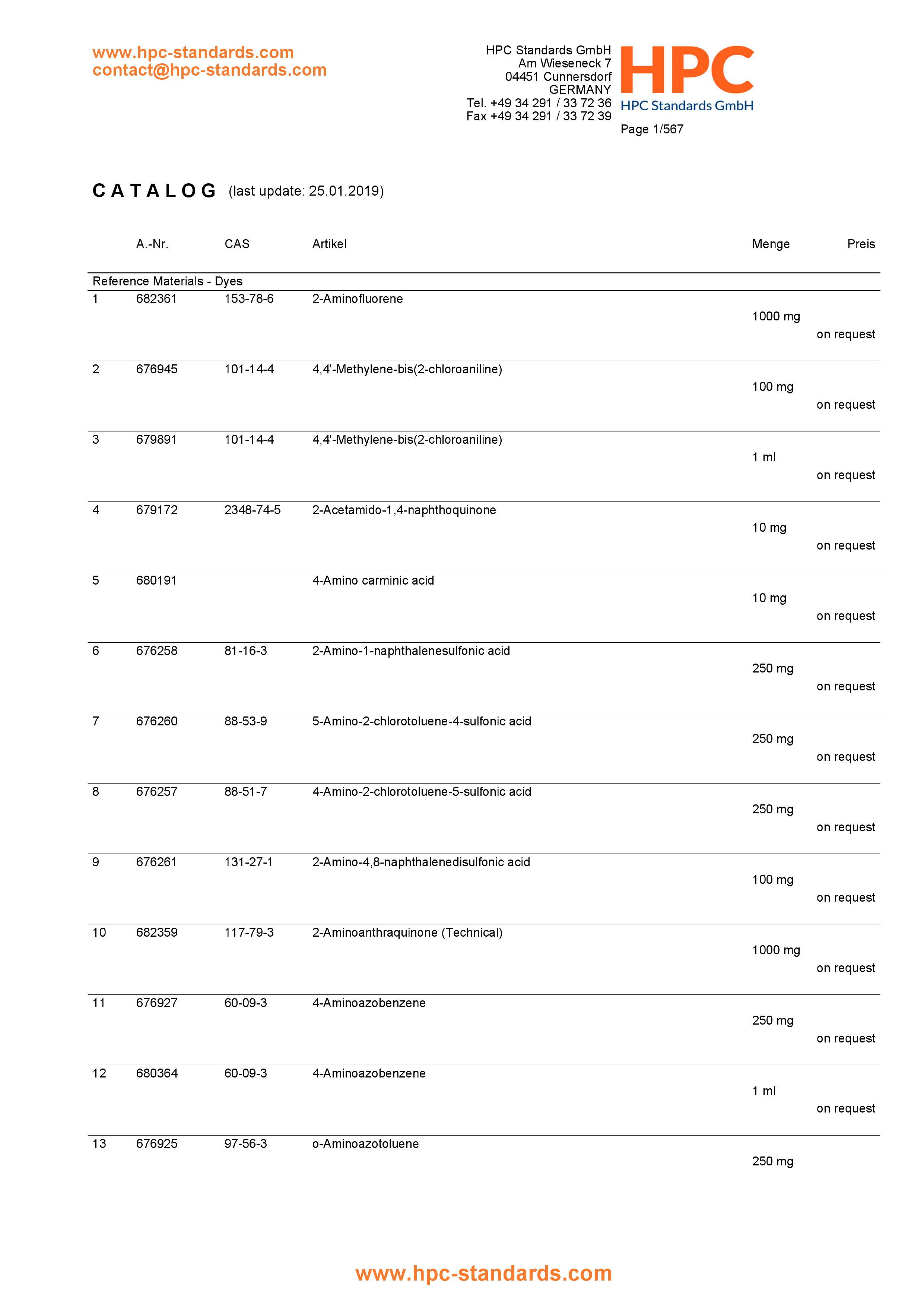924x1307 pixels.
Task: Select the 2-Aminoanthraquinone (Technical) entry
Action: (407, 933)
